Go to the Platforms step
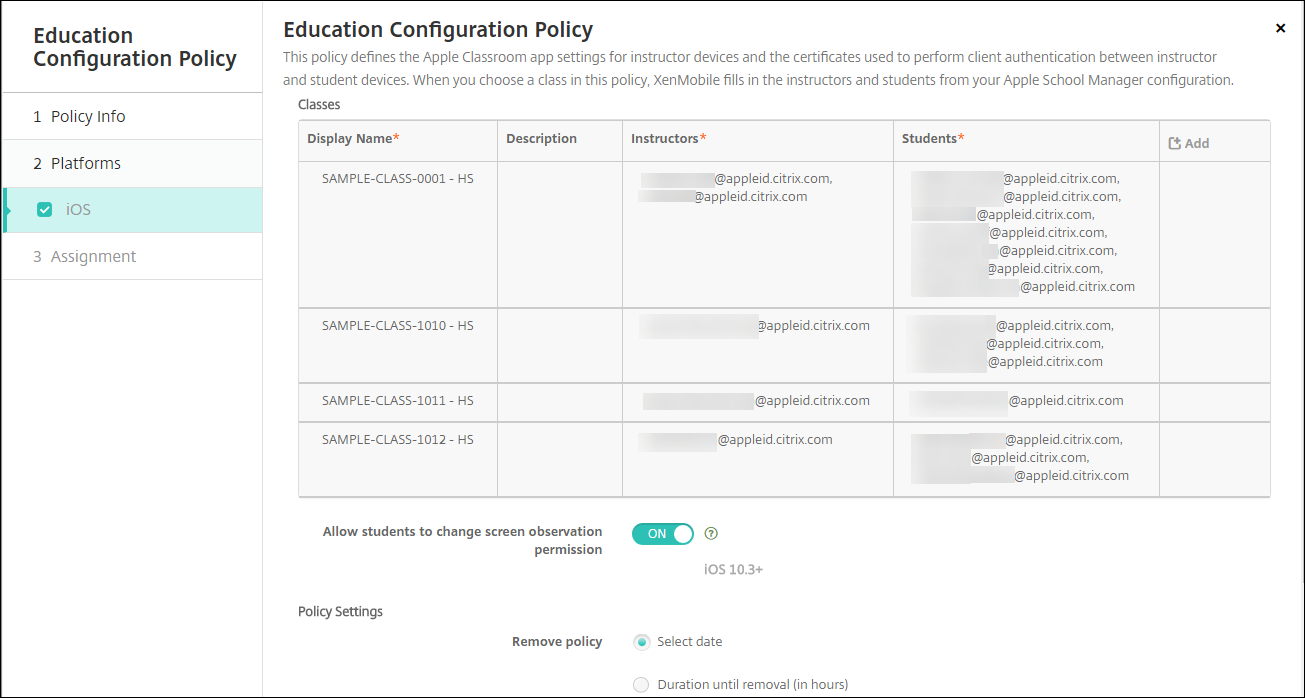Image resolution: width=1305 pixels, height=698 pixels. 86,163
